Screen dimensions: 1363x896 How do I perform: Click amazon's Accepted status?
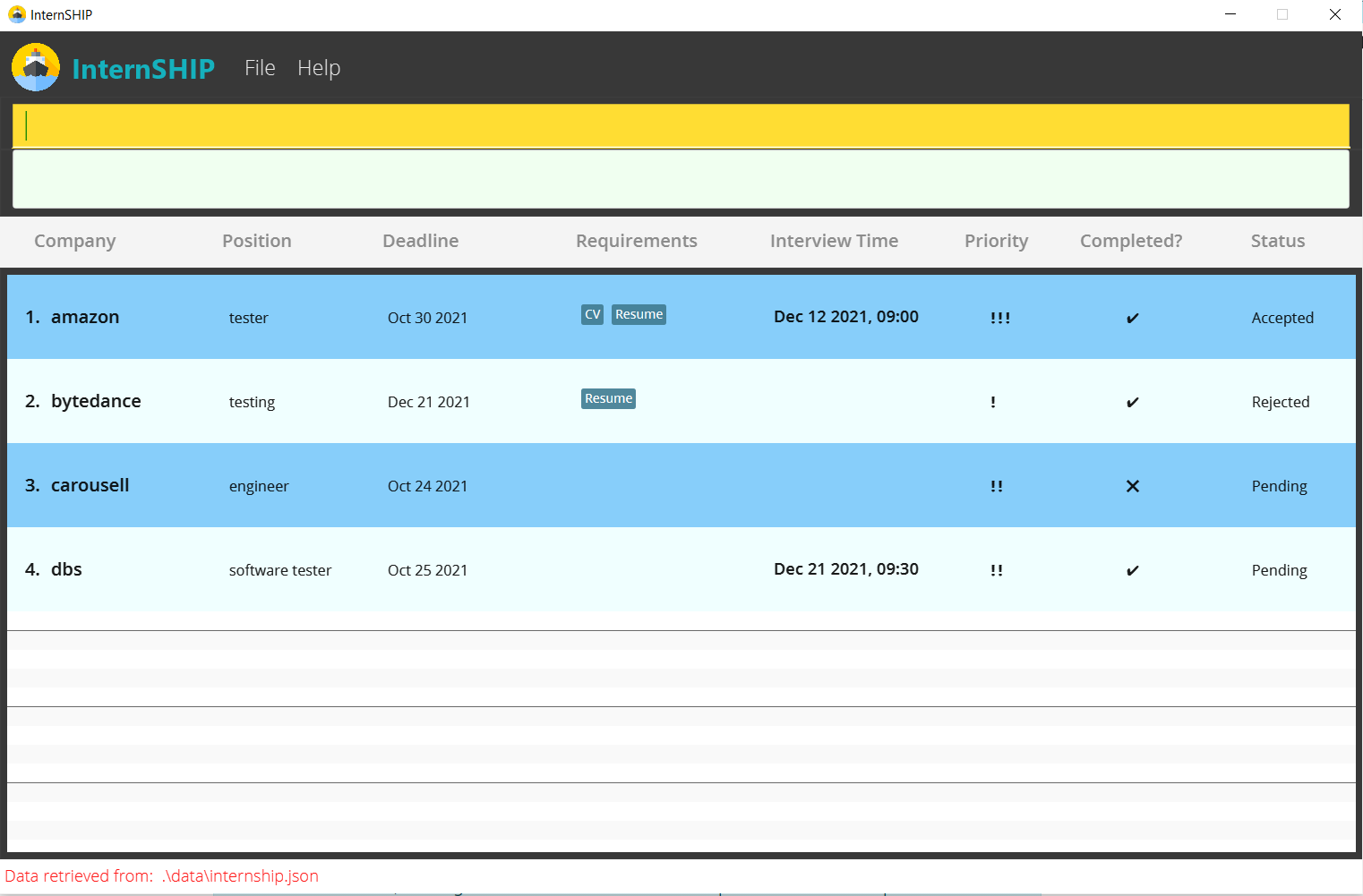(x=1282, y=318)
